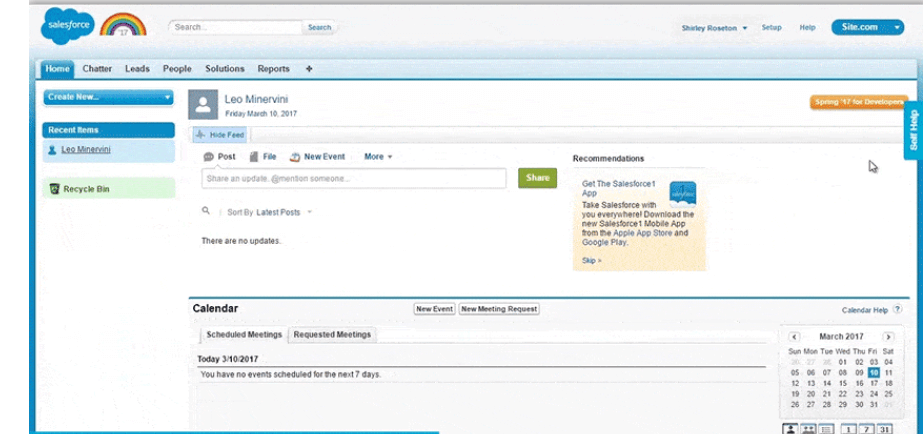The height and width of the screenshot is (434, 923).
Task: Expand the More publisher options
Action: coord(378,157)
